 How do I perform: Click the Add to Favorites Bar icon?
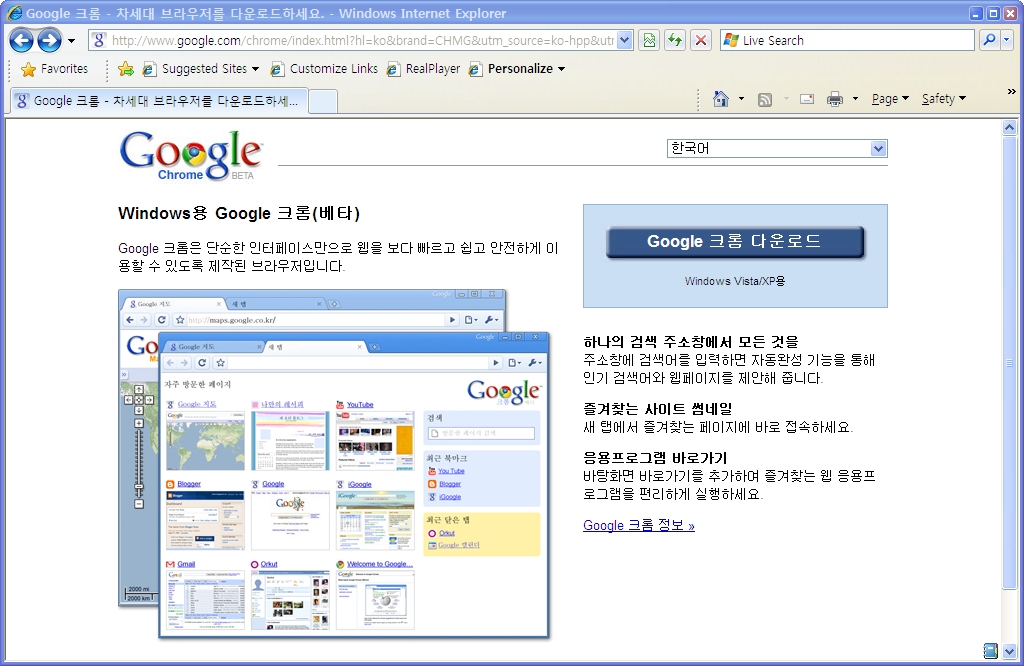pyautogui.click(x=126, y=69)
